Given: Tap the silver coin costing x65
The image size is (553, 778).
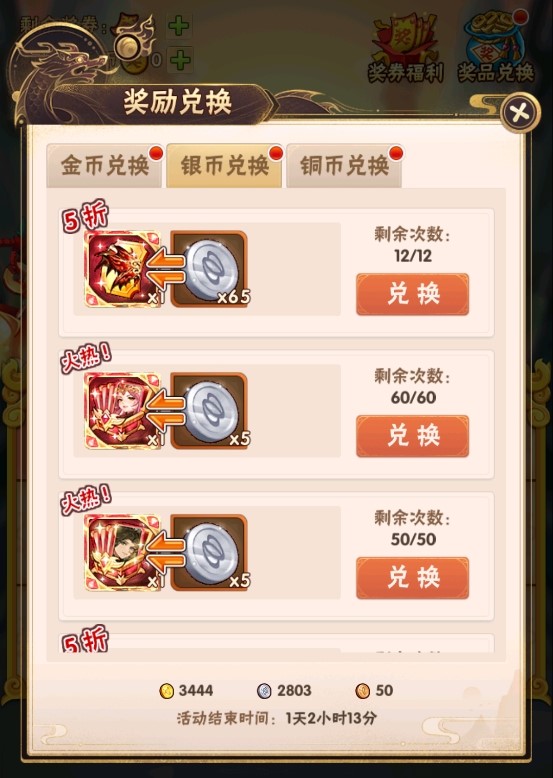Looking at the screenshot, I should coord(209,269).
